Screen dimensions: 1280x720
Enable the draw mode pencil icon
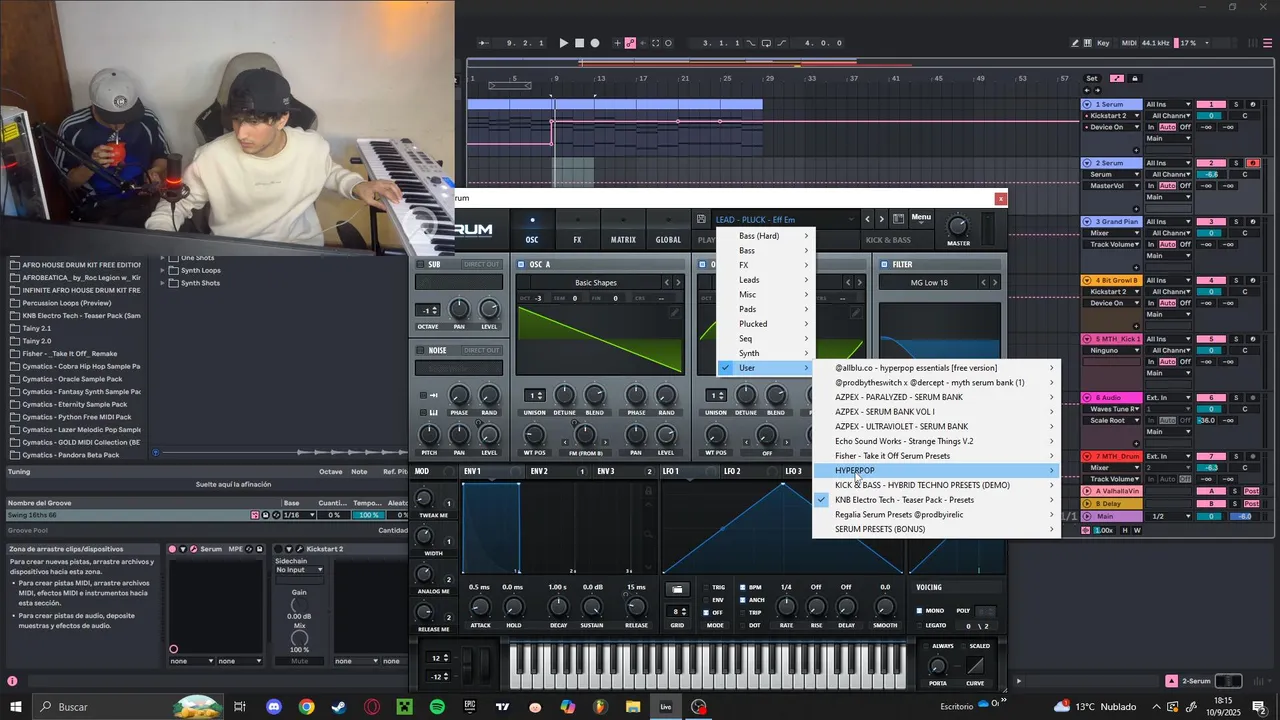(x=1075, y=43)
